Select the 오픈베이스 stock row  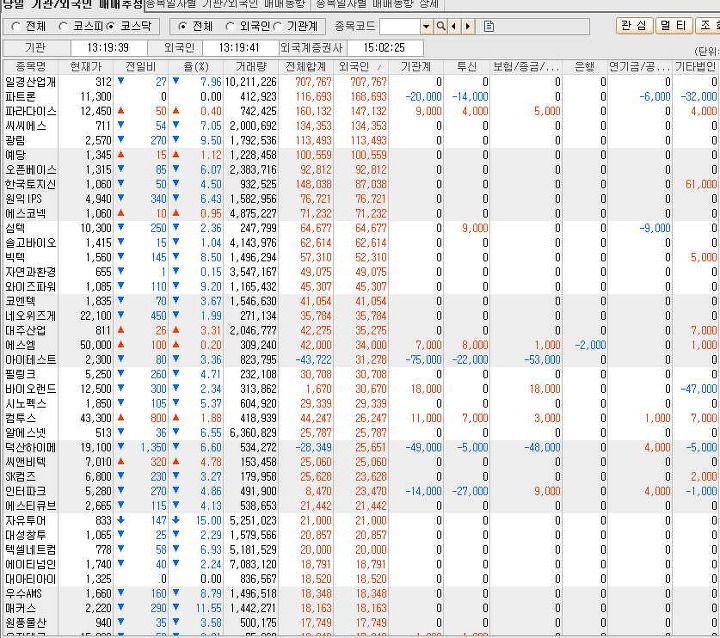tap(360, 170)
